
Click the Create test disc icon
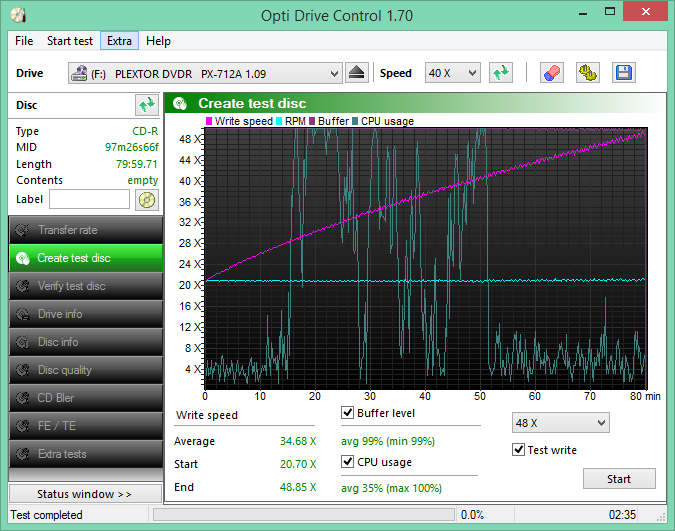[22, 258]
